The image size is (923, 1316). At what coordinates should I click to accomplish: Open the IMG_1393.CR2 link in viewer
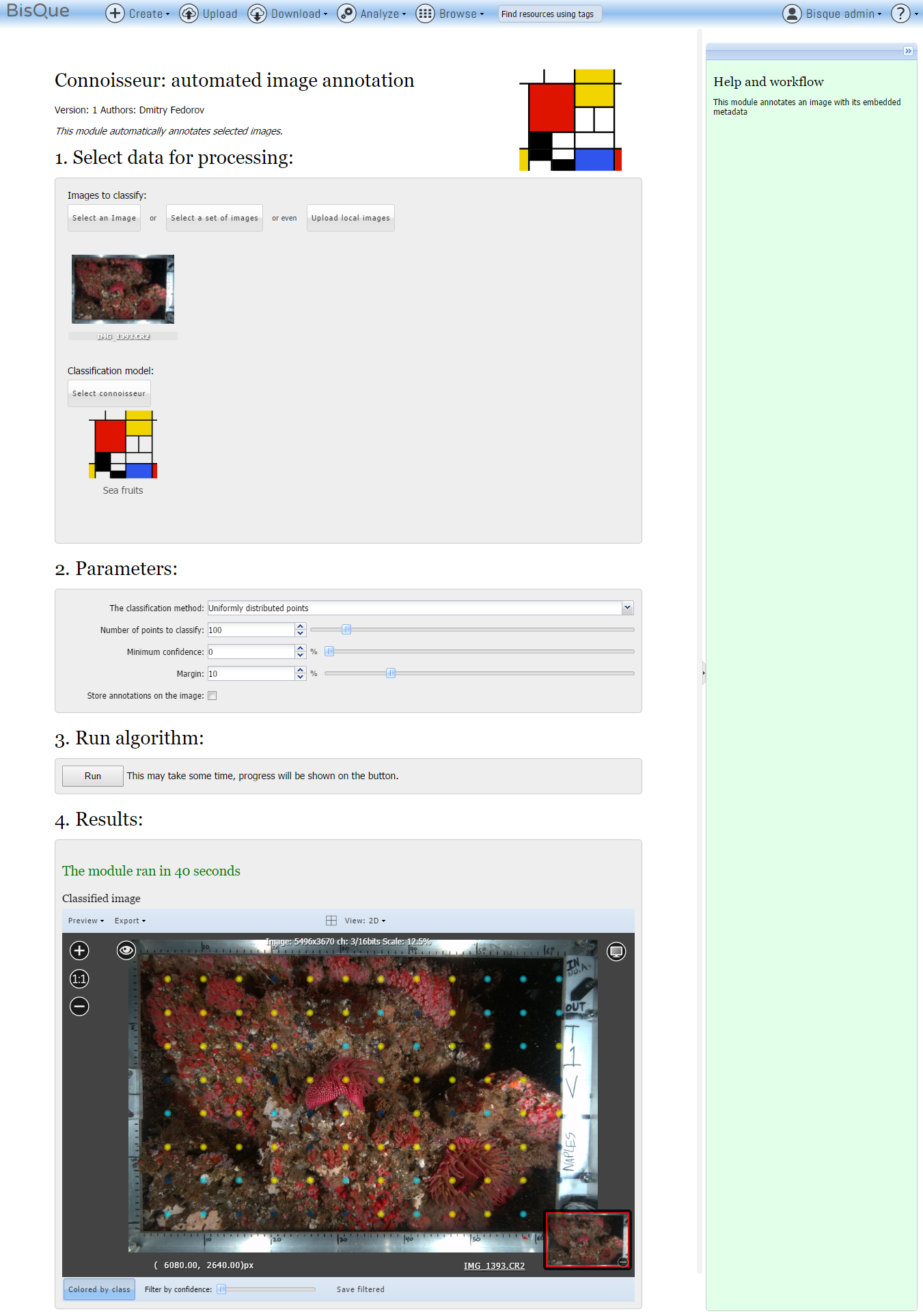pos(495,1265)
